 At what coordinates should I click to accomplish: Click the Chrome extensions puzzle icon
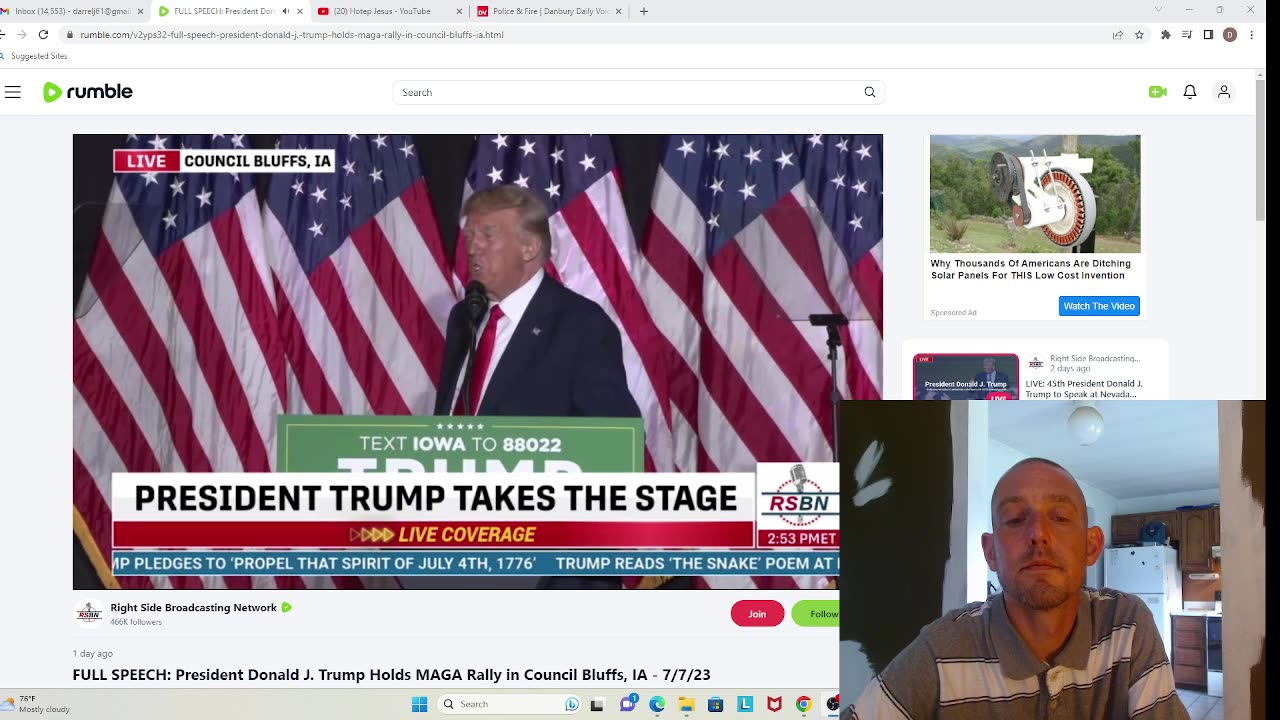click(1165, 34)
